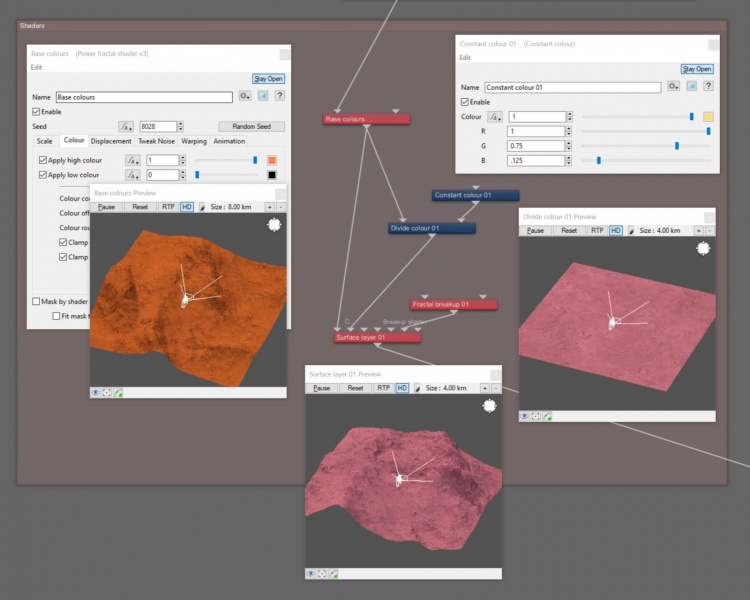Click frame-all icon in Surface layer Preview footer
Viewport: 750px width, 600px height.
tap(322, 574)
